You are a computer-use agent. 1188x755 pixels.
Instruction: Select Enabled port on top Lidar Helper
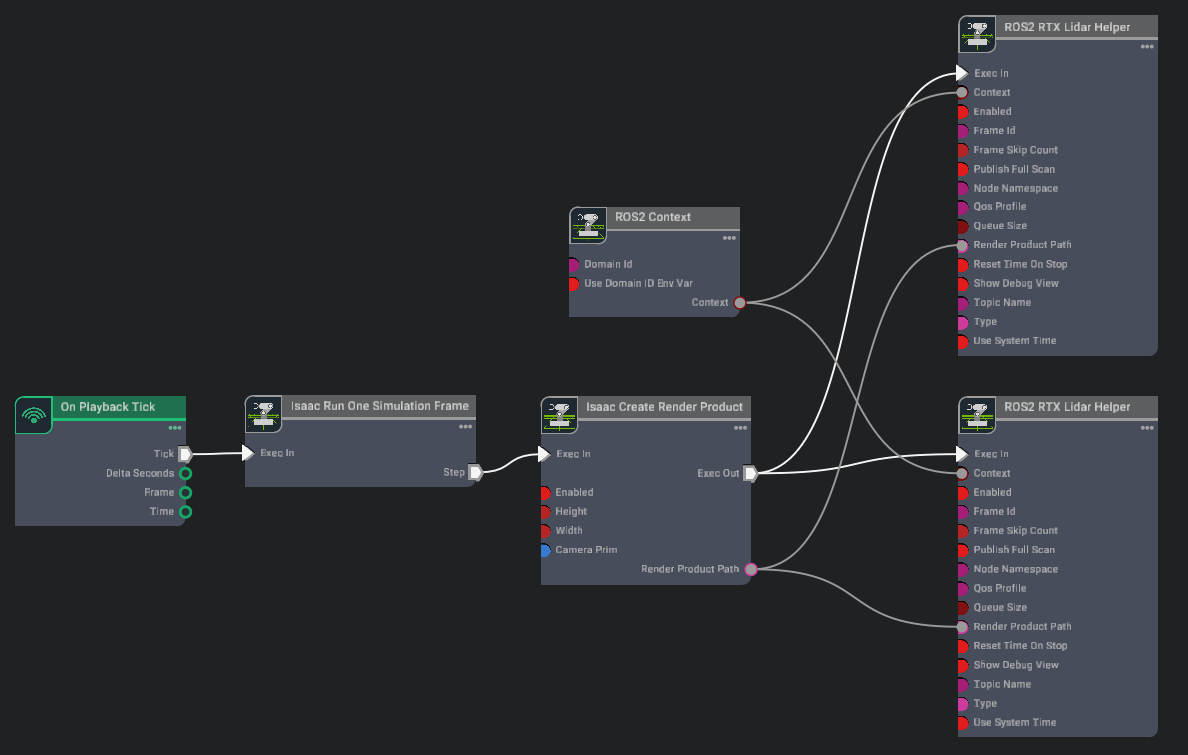pyautogui.click(x=962, y=111)
